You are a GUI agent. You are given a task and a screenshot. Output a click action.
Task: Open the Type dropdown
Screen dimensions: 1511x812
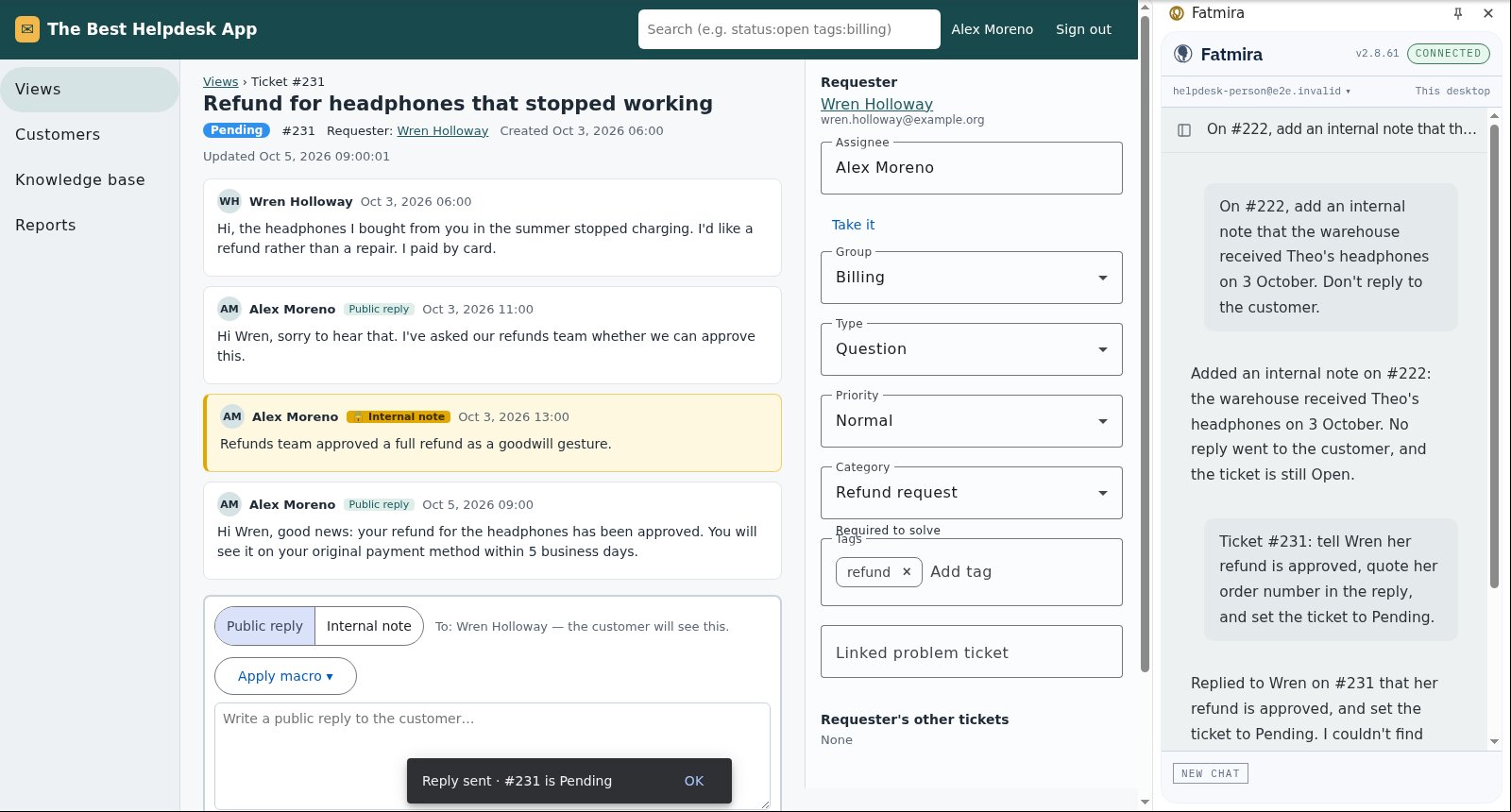(972, 349)
